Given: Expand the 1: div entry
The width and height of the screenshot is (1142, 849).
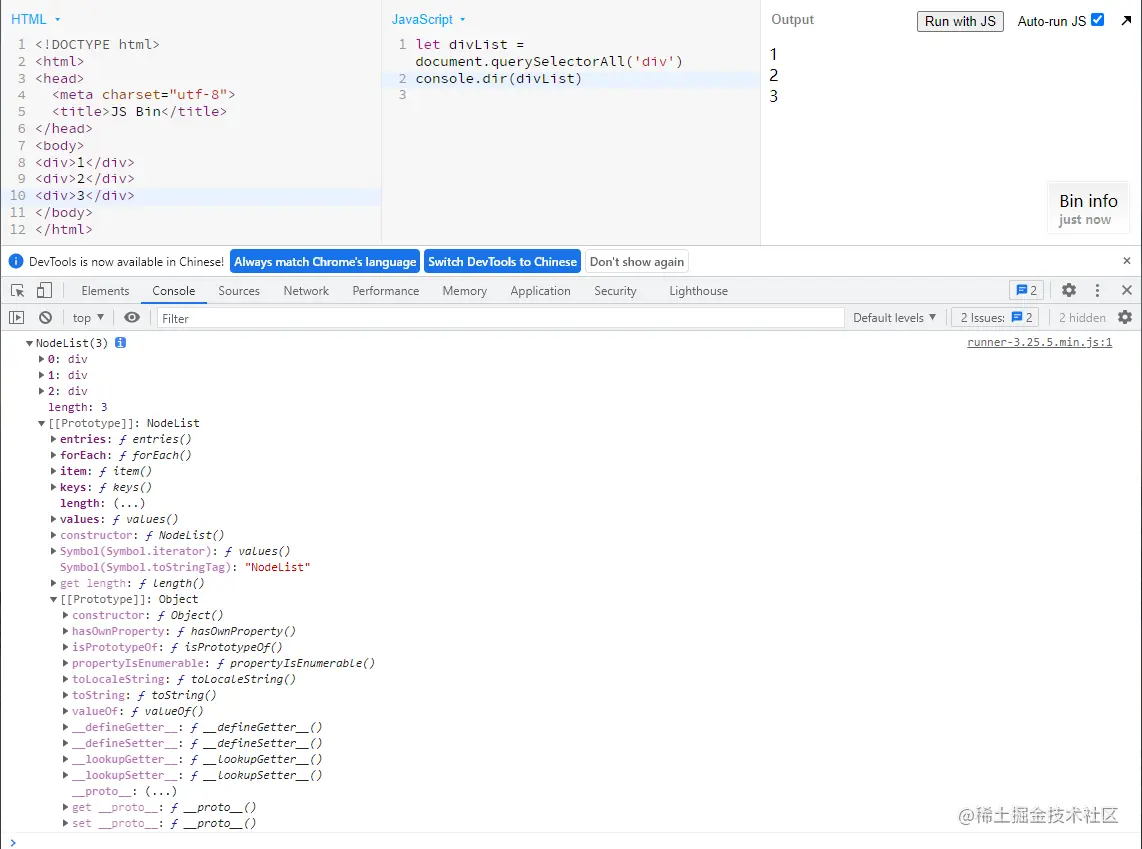Looking at the screenshot, I should [42, 375].
